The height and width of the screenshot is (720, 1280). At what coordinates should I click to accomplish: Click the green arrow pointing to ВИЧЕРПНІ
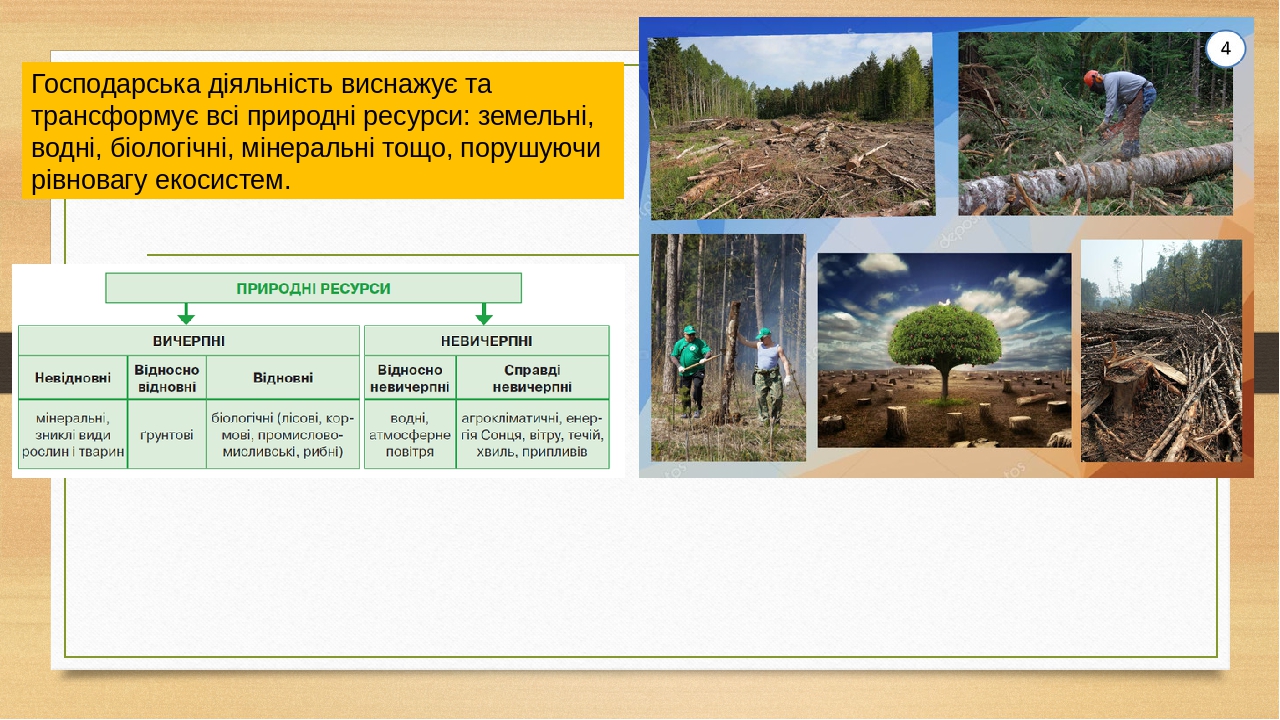click(x=186, y=314)
